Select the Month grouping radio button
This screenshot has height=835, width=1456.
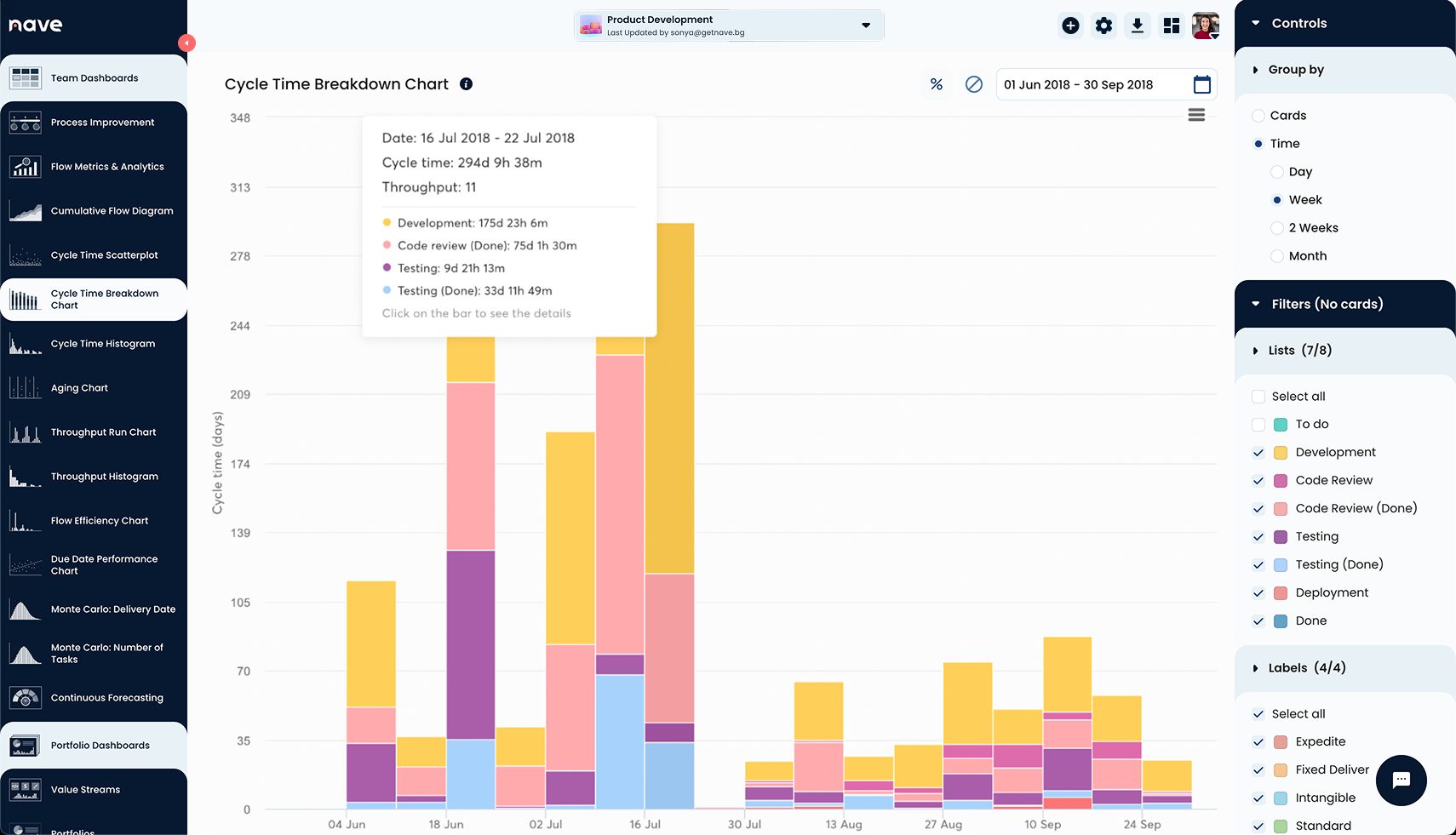(1276, 255)
